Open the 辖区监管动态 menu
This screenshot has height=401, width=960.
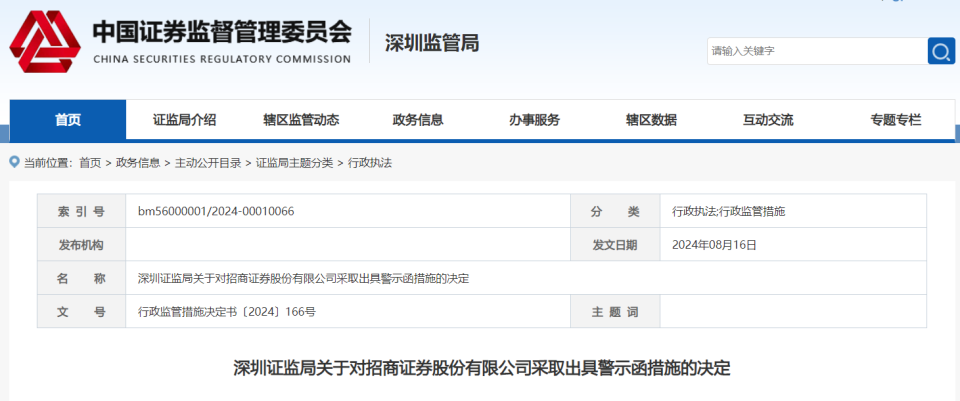[301, 120]
